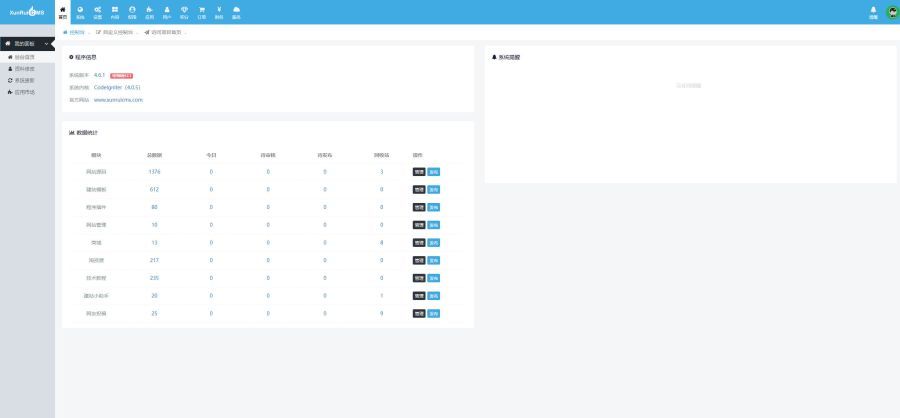Screen dimensions: 900x418
Task: Open the cloud services icon in top bar
Action: (236, 12)
